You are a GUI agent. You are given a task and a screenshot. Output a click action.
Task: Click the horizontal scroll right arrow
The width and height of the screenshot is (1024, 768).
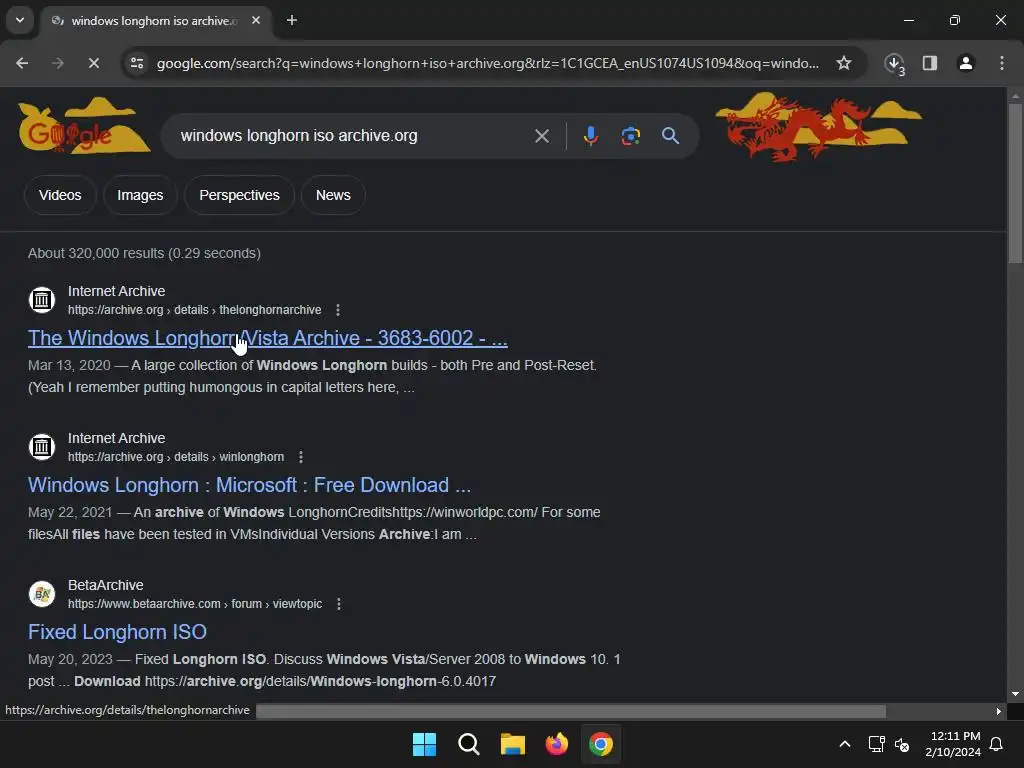(999, 711)
